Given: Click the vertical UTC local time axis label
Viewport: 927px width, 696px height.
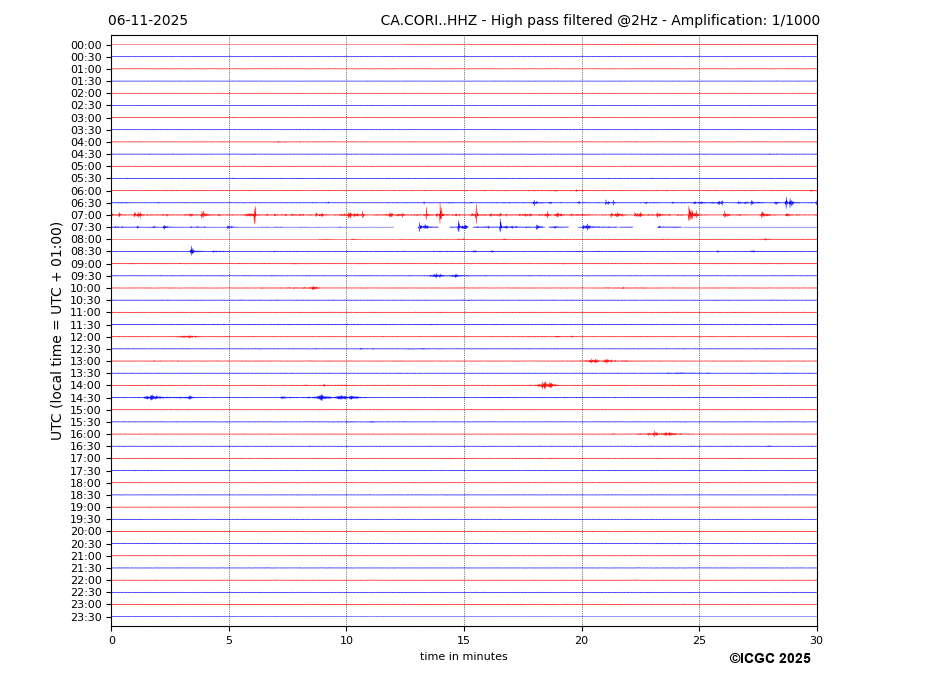Looking at the screenshot, I should click(57, 330).
